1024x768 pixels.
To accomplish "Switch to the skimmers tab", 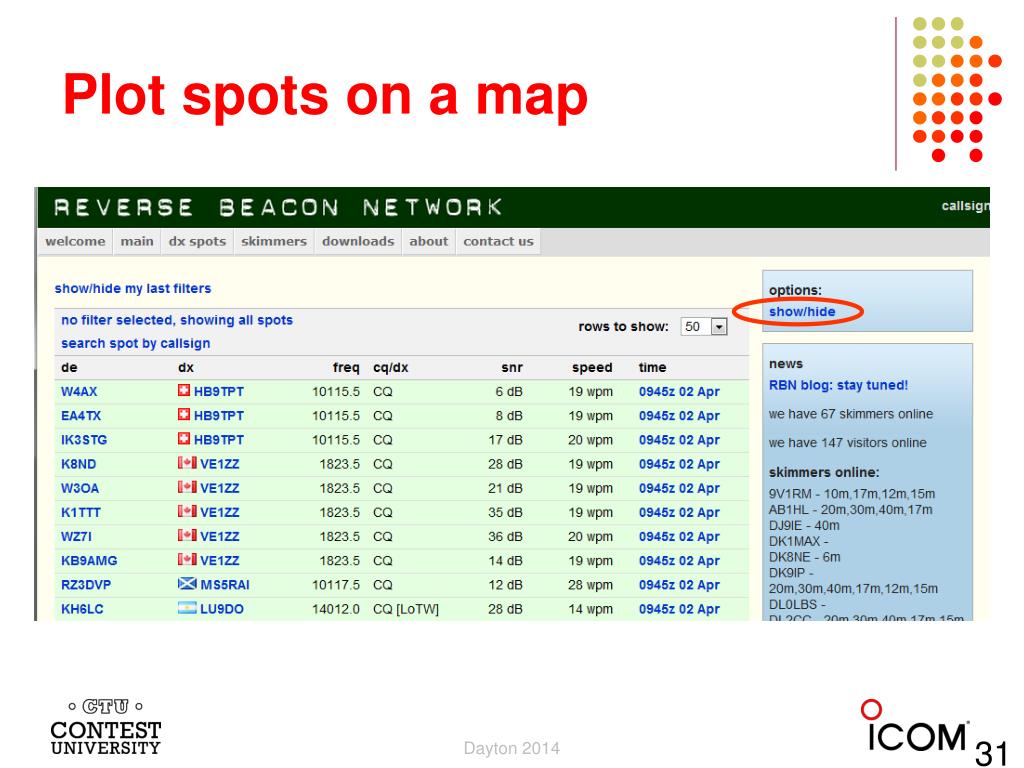I will pos(274,241).
